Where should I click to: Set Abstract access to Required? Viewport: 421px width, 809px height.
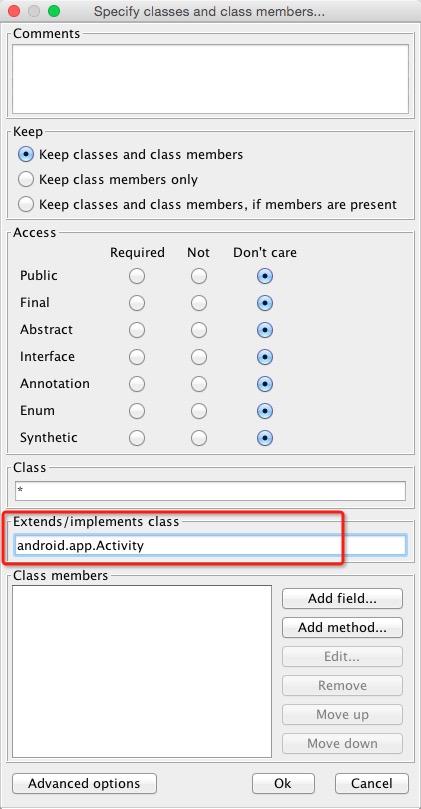[137, 330]
